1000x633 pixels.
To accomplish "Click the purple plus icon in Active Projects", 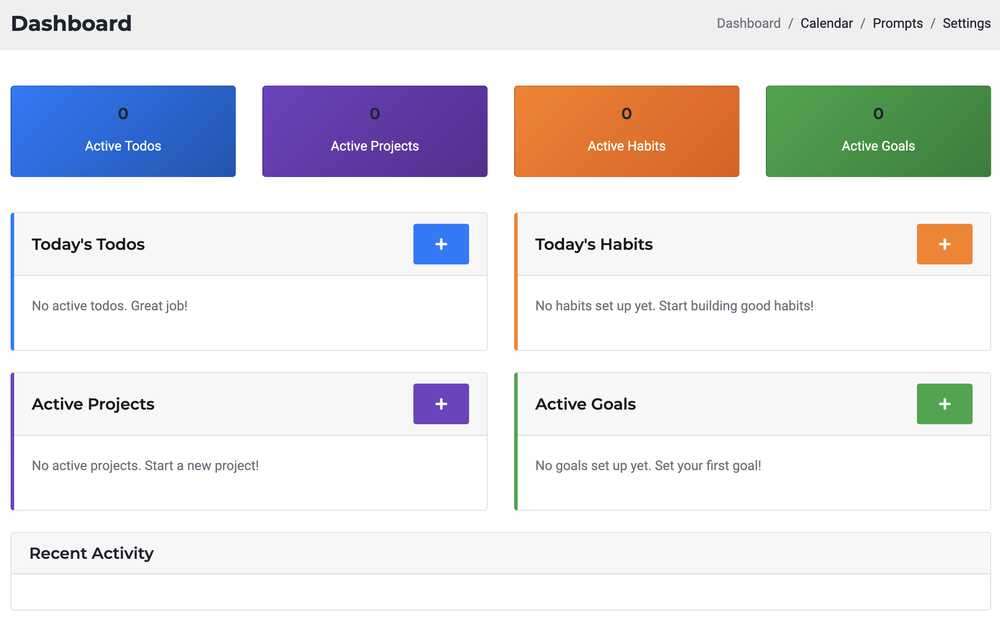I will click(x=441, y=404).
